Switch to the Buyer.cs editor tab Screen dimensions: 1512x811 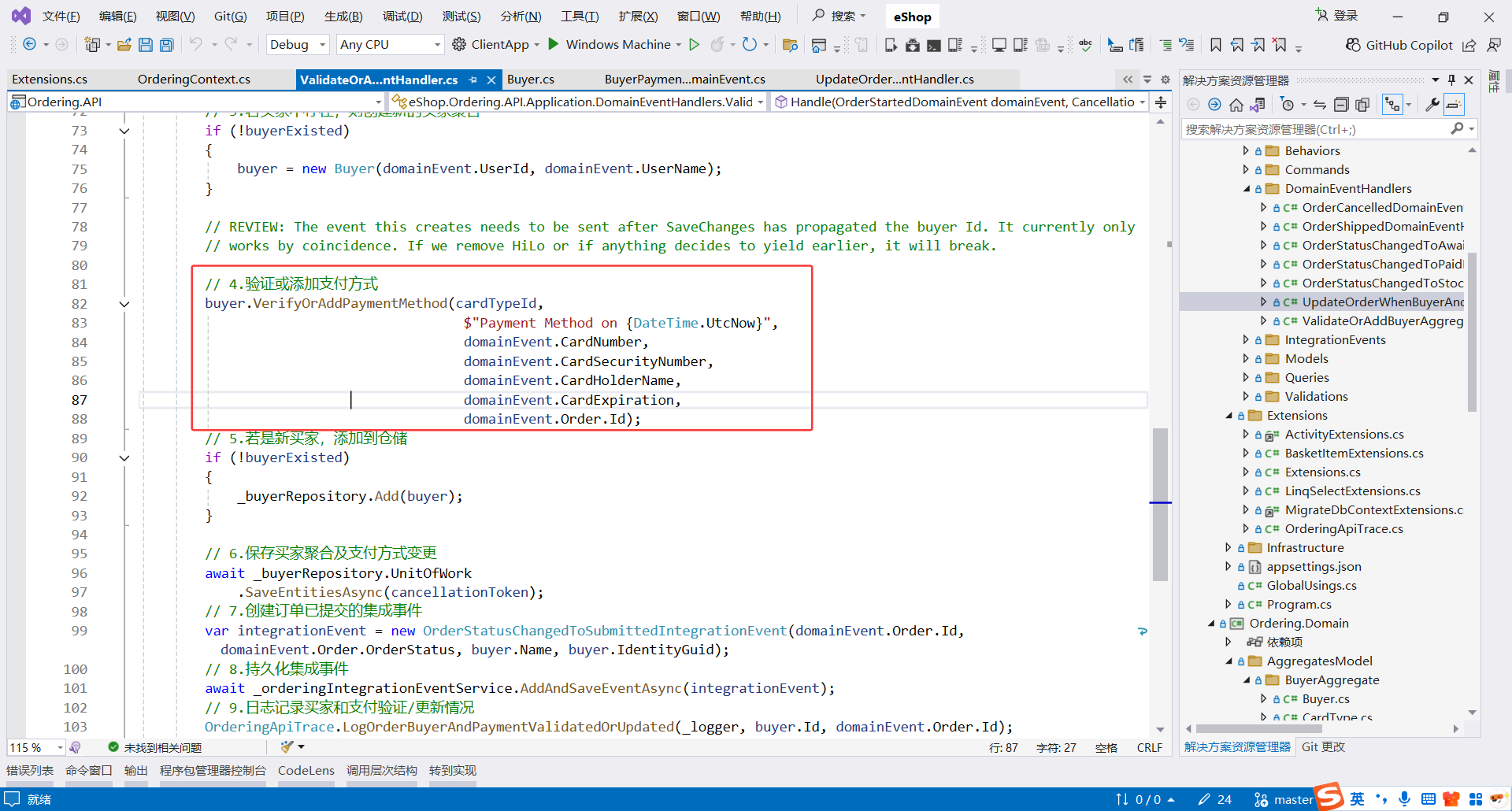[x=531, y=80]
